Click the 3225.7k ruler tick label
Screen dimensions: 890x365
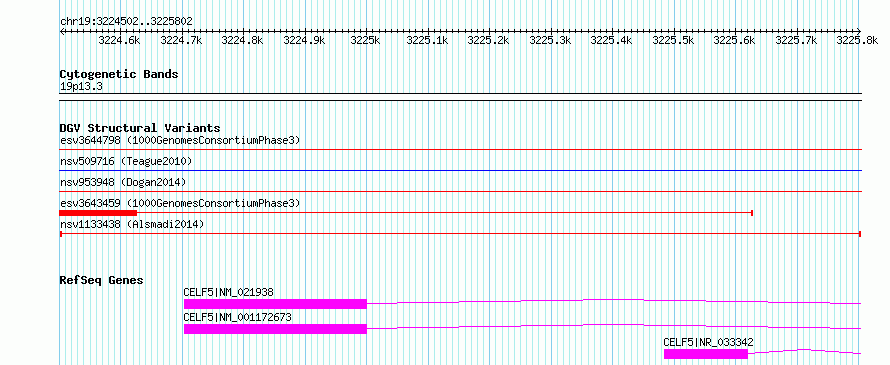pyautogui.click(x=796, y=40)
